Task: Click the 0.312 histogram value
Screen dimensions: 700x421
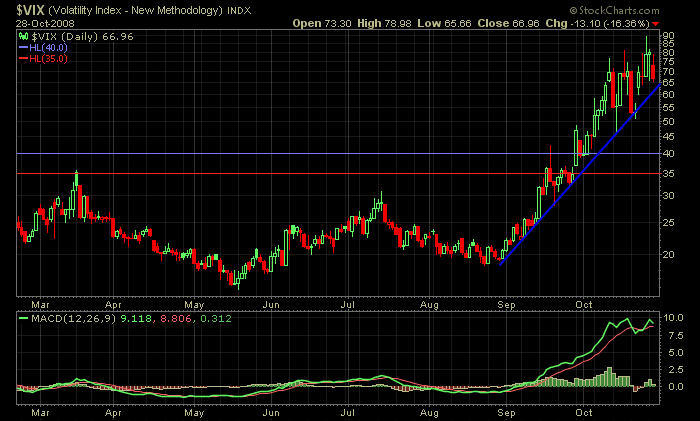Action: point(216,318)
